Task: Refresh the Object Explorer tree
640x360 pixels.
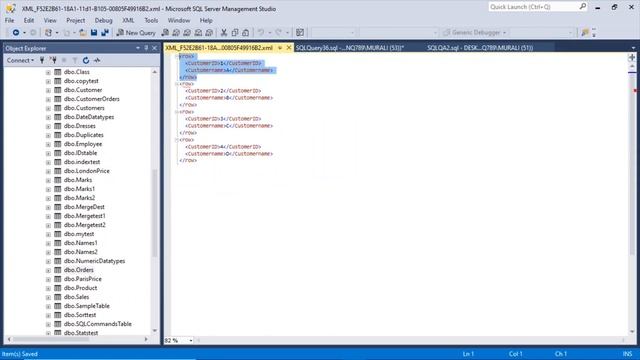Action: tap(86, 60)
